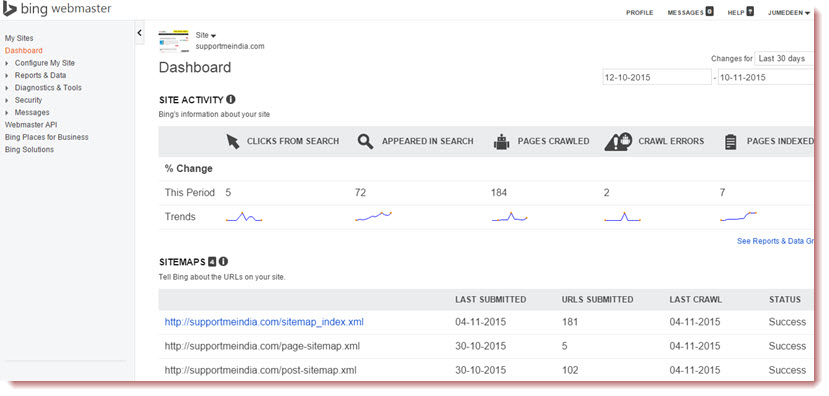Click the Help badge icon
Screen dimensions: 829x396
click(750, 12)
